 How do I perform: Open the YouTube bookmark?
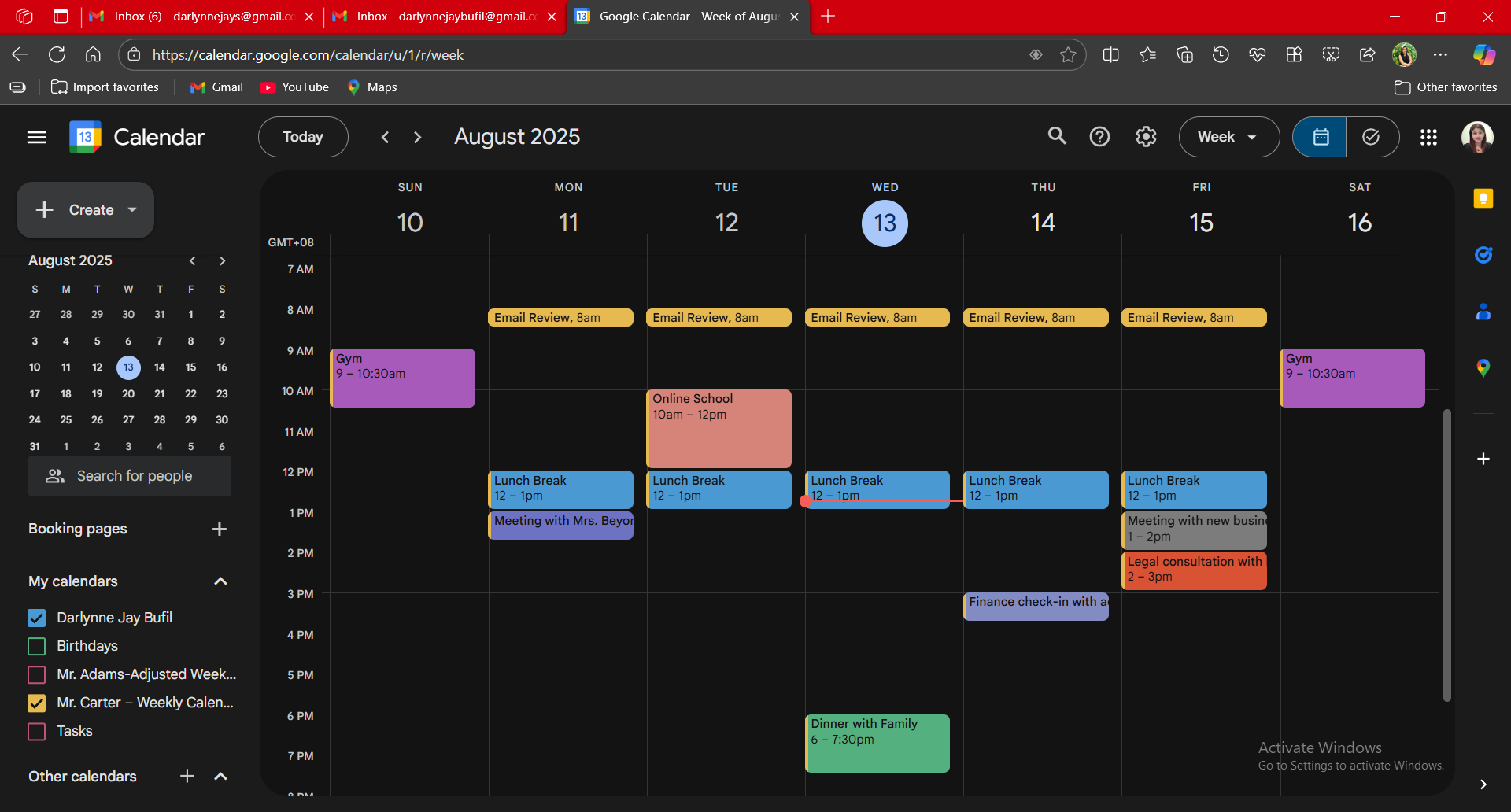[295, 87]
